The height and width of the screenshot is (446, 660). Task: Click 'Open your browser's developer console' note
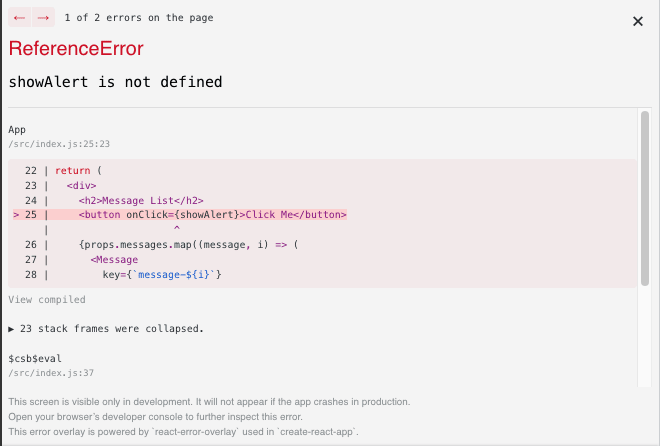tap(155, 417)
